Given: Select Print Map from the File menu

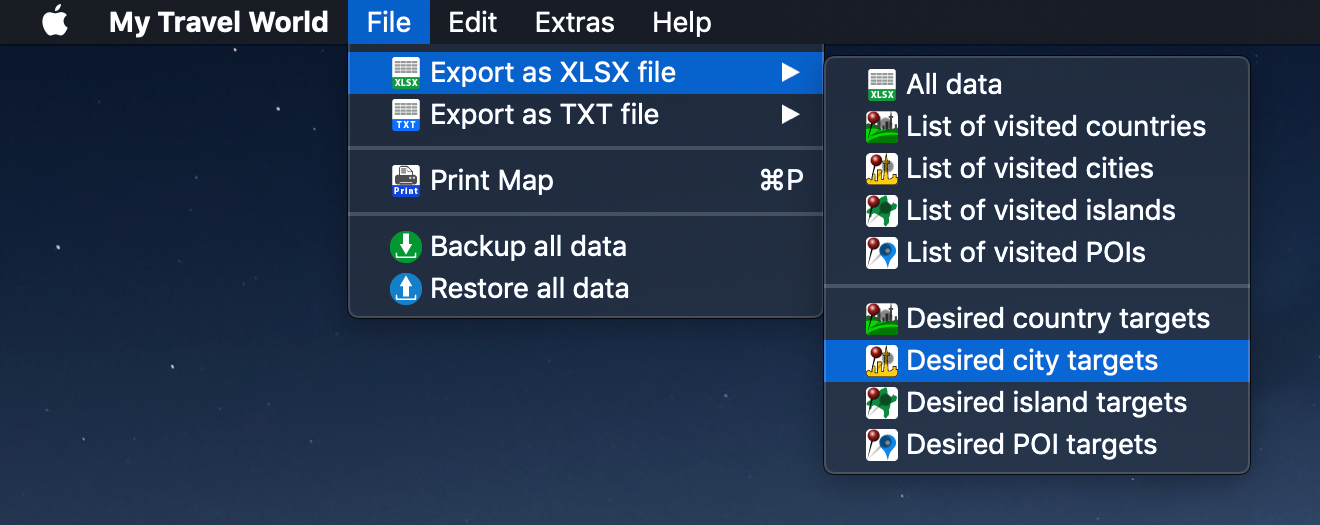Looking at the screenshot, I should click(x=585, y=181).
